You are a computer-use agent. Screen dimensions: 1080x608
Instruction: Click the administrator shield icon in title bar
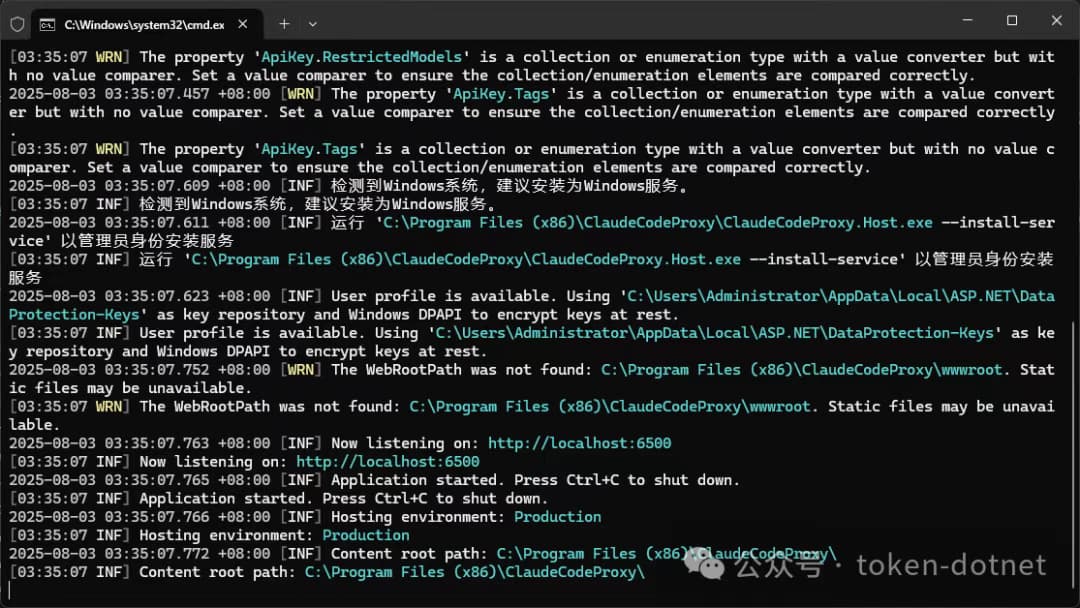pyautogui.click(x=17, y=24)
